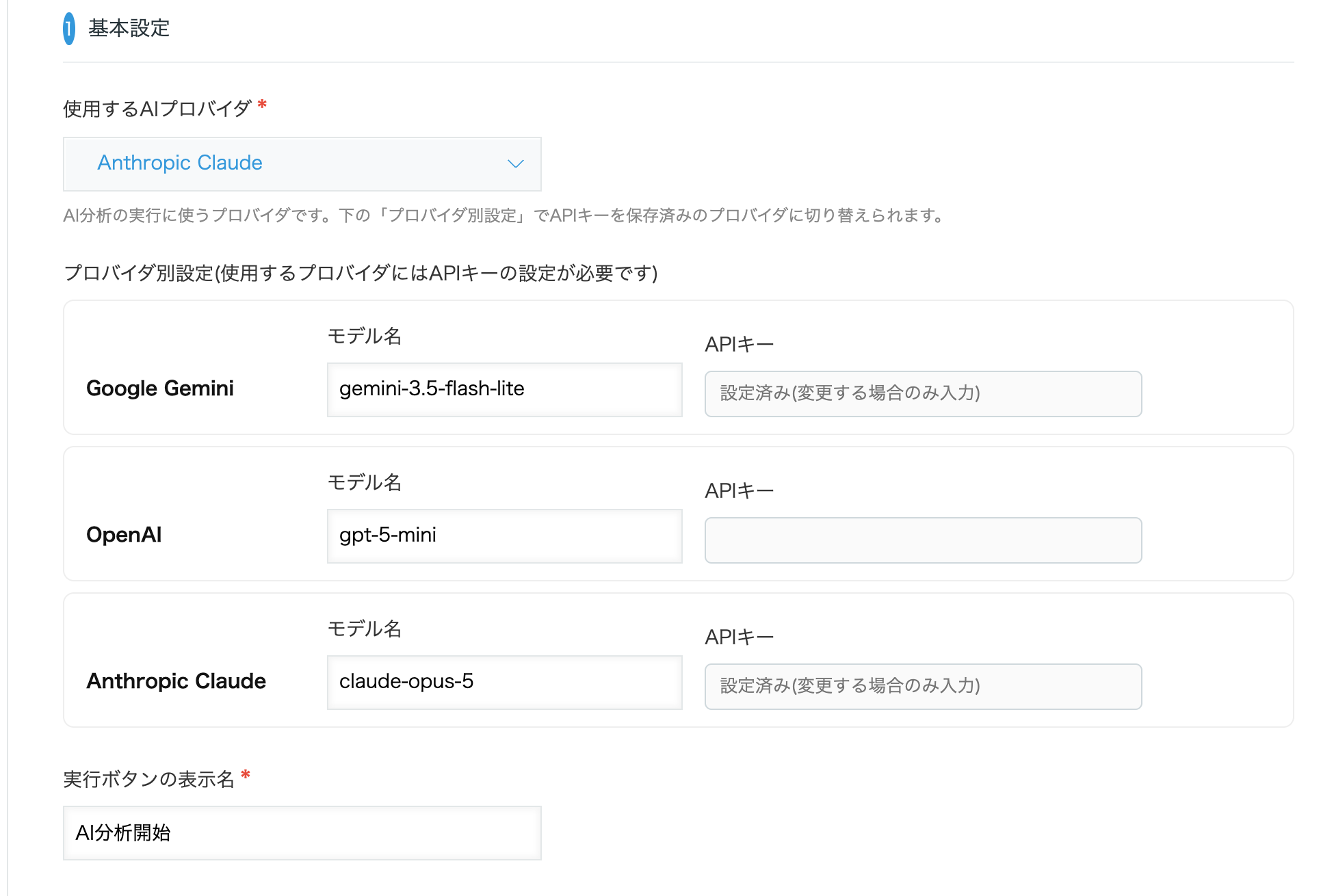Click the 使用するAIプロバイダ label
This screenshot has width=1334, height=896.
point(157,108)
